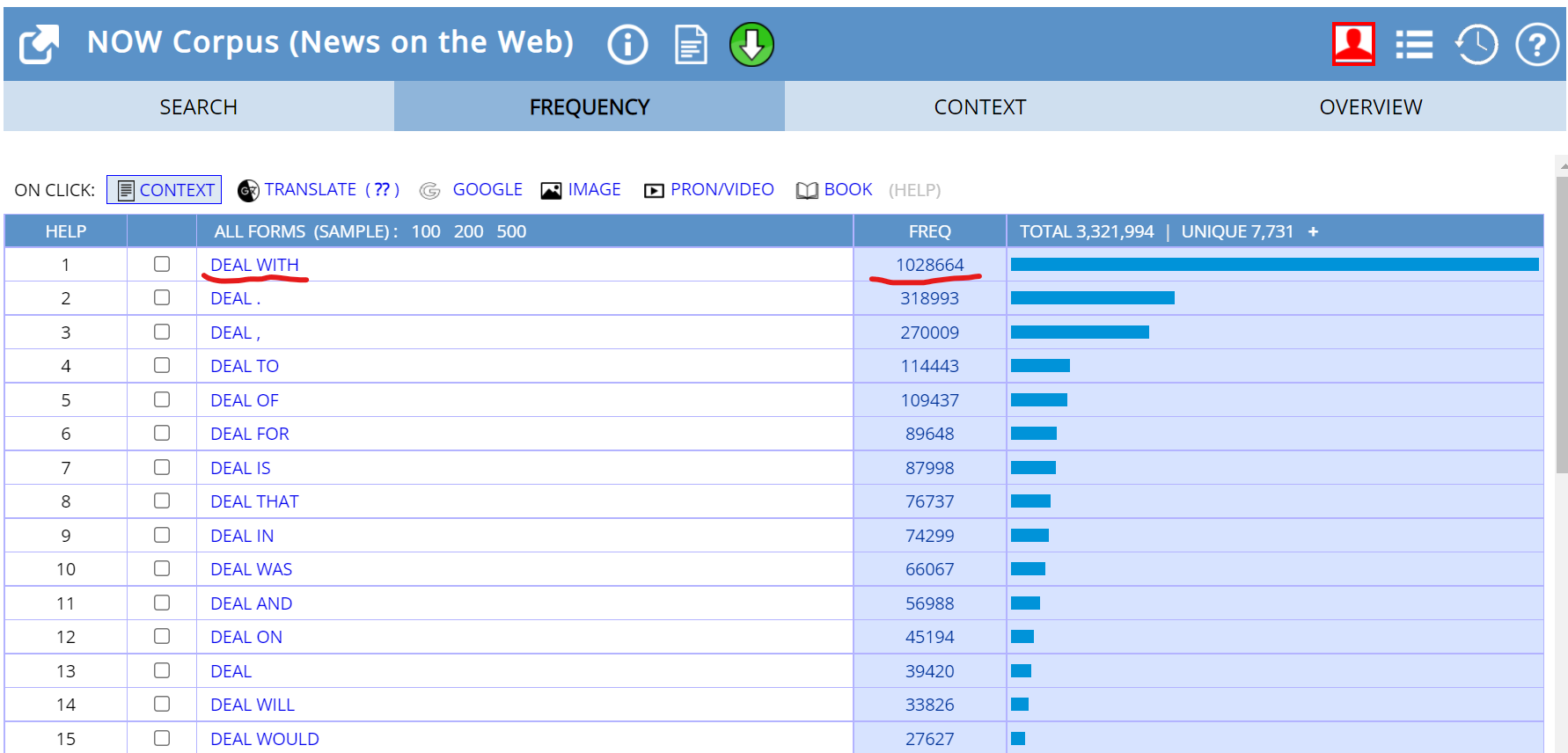Switch to the CONTEXT tab
Screen dimensions: 1568x753
point(979,106)
